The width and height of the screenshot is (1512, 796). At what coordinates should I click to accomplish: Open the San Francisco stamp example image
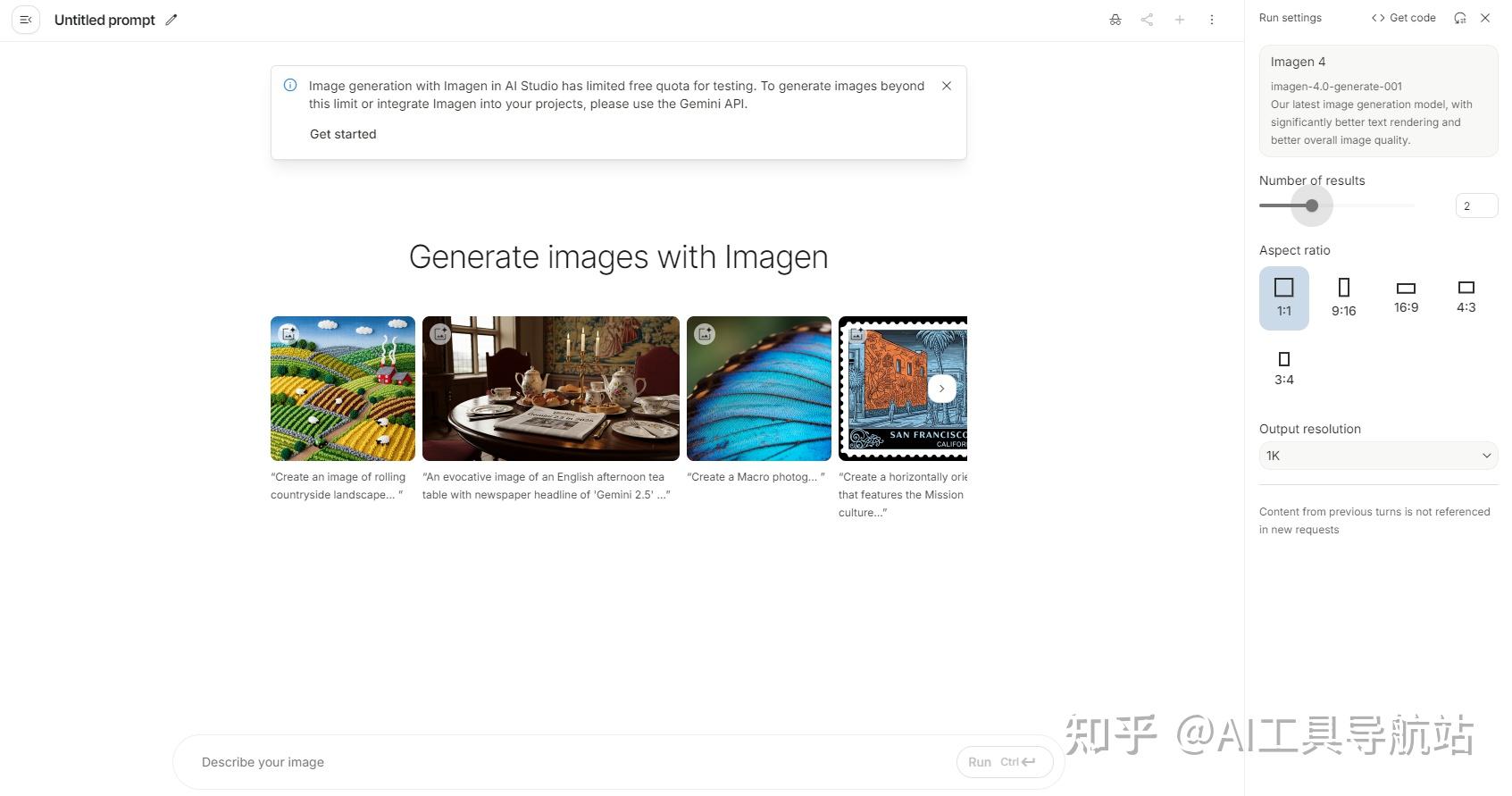pos(903,389)
